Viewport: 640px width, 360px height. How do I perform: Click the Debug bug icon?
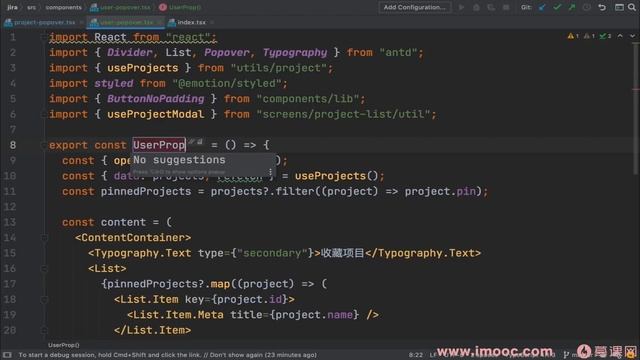click(x=476, y=7)
